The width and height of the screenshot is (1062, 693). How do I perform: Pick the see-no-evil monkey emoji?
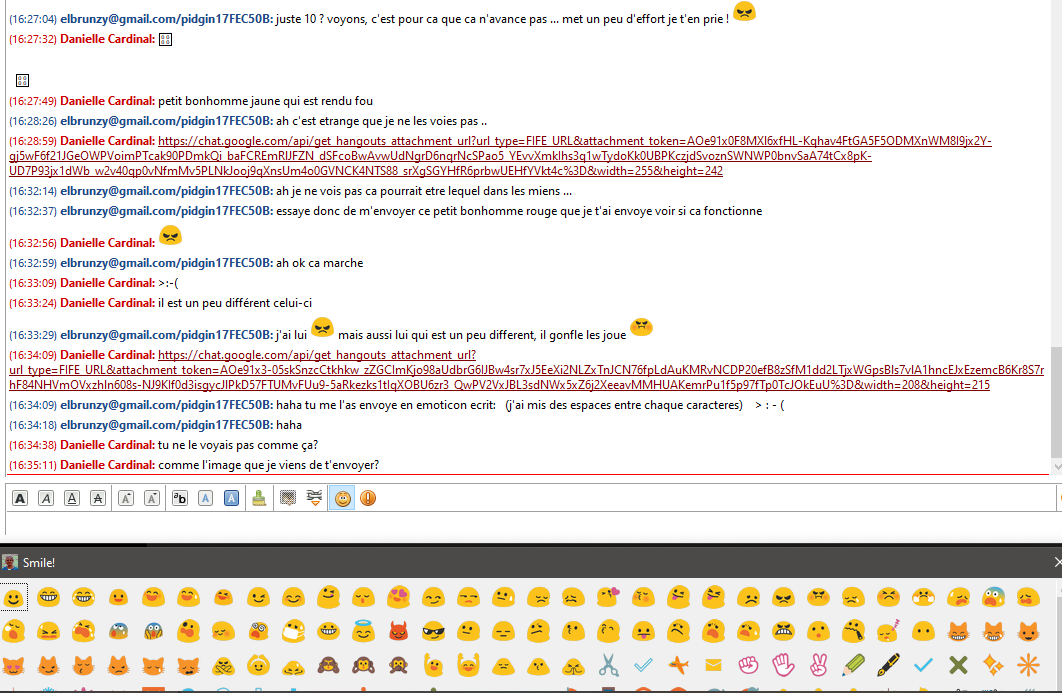328,666
